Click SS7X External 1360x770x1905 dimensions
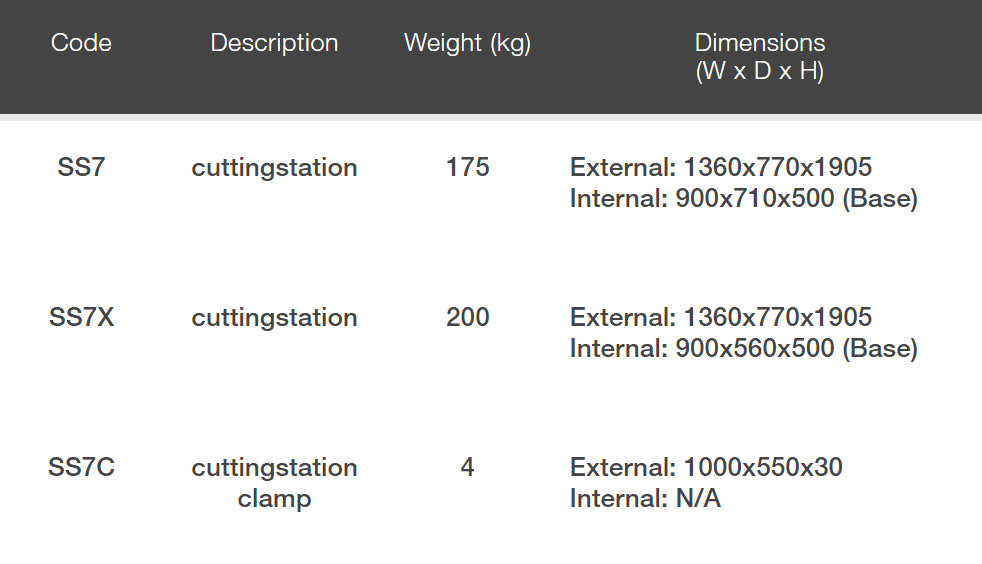 point(721,317)
